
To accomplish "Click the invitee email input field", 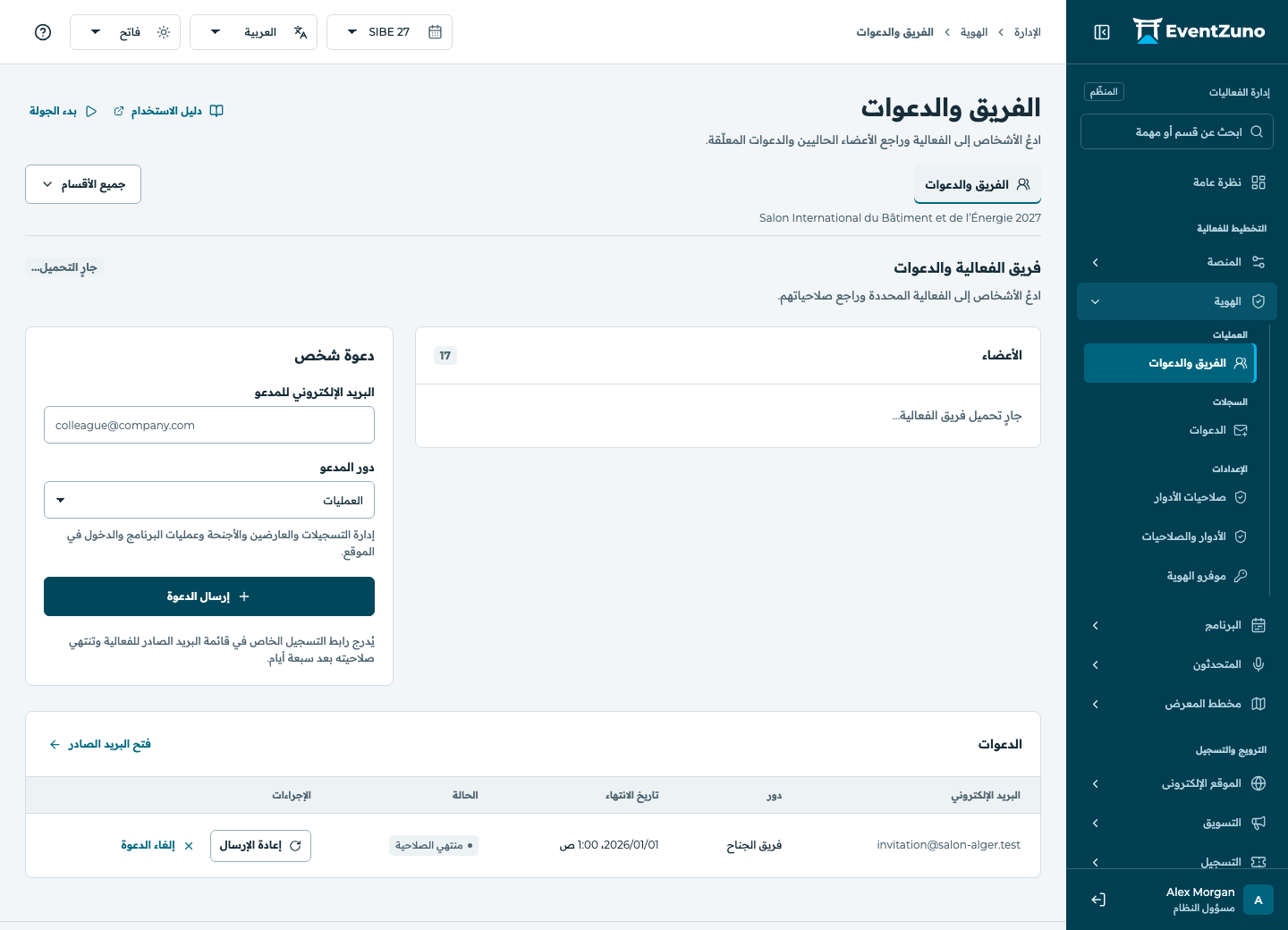I will coord(209,425).
